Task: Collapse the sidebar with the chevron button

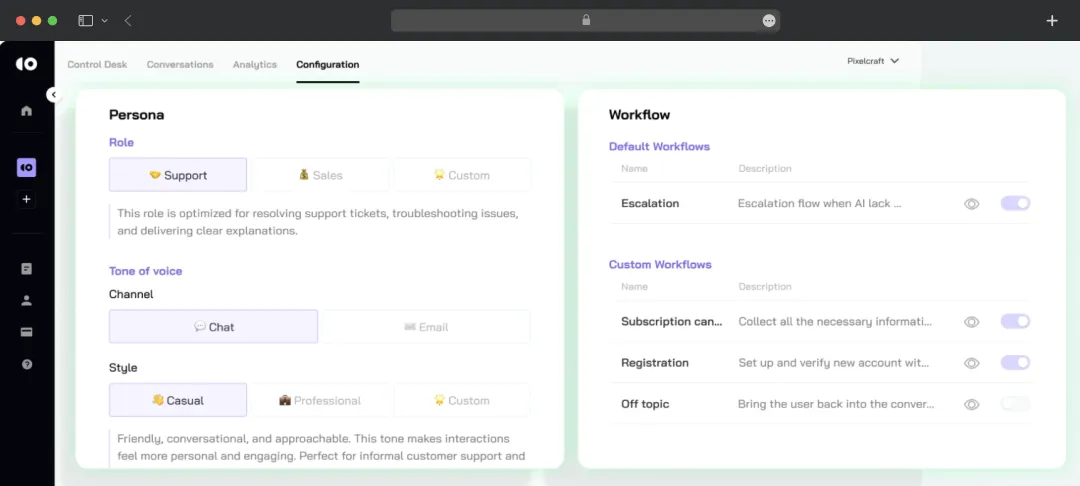Action: (54, 95)
